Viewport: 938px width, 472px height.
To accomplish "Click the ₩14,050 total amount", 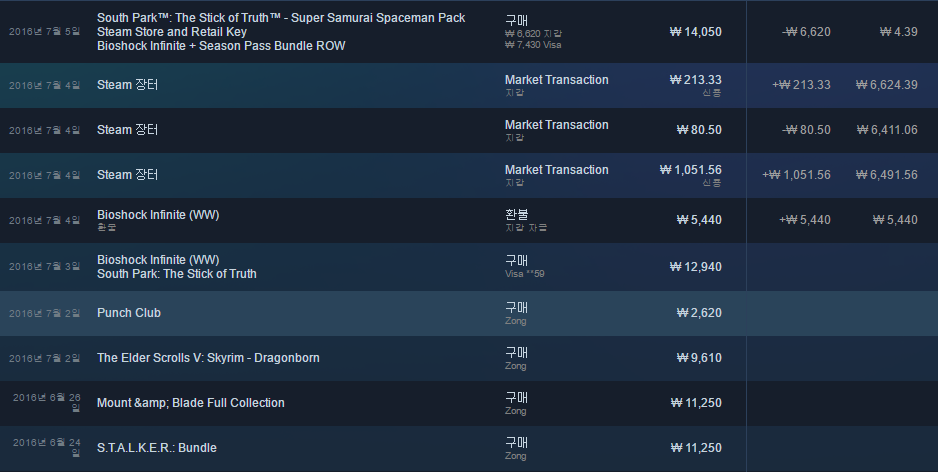I will point(696,32).
